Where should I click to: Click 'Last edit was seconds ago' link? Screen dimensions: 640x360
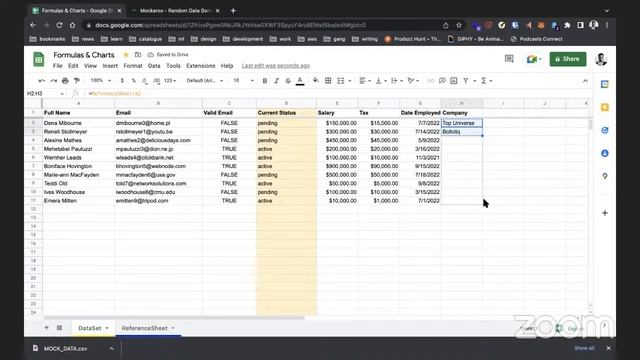[276, 66]
